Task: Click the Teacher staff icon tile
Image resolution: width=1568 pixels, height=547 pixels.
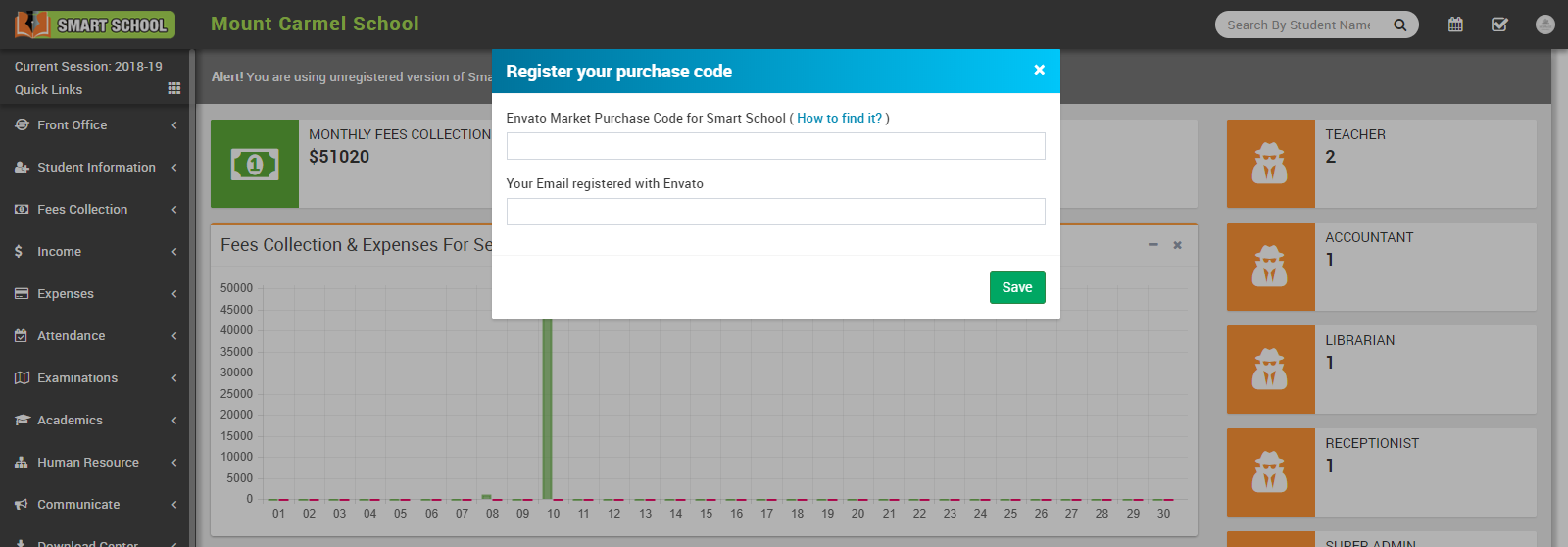Action: coord(1270,164)
